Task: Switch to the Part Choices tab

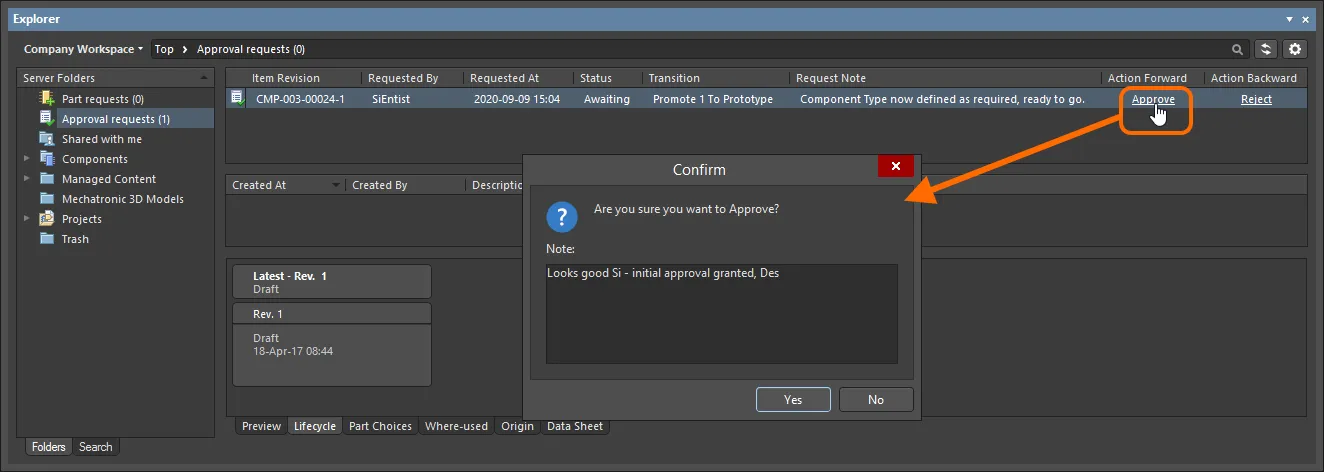Action: (x=380, y=426)
